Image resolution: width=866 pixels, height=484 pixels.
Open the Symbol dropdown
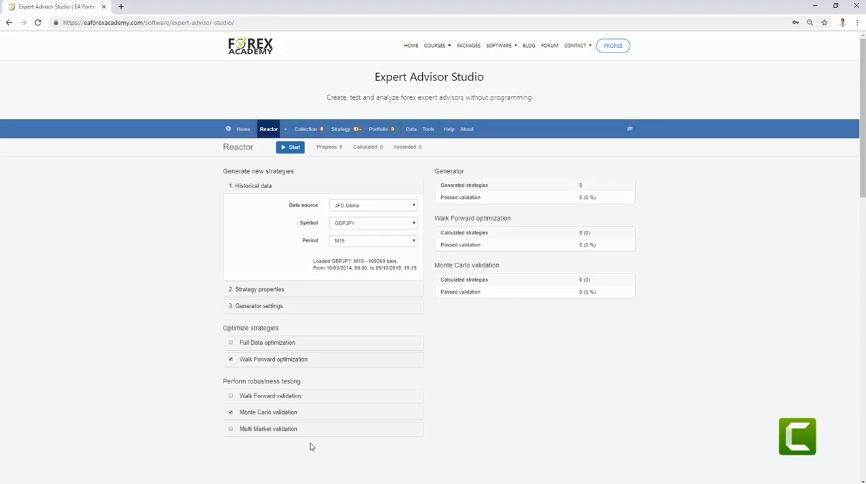click(373, 223)
